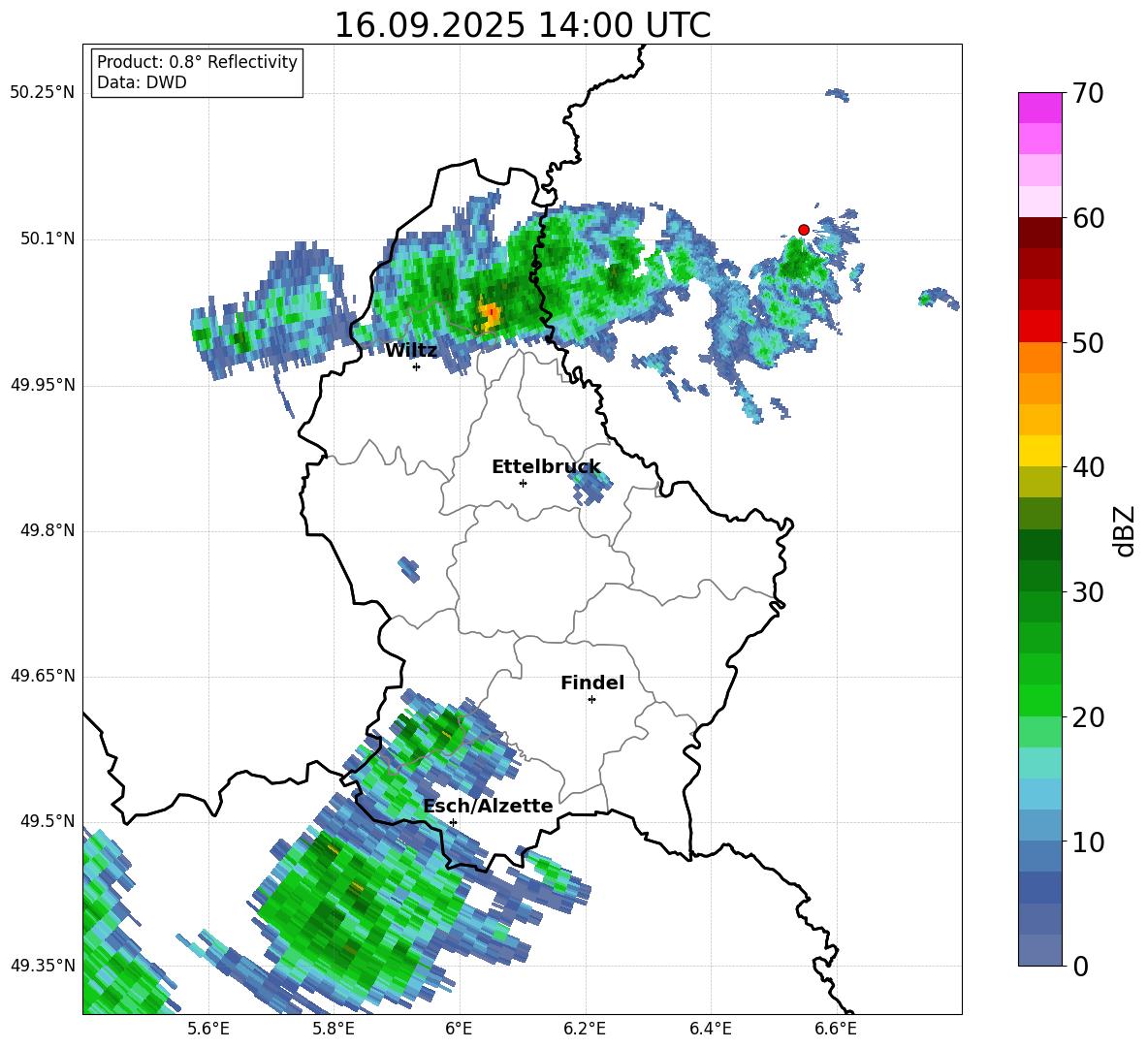Click the orange colorbar segment below 50
This screenshot has width=1148, height=1048.
coord(1039,358)
